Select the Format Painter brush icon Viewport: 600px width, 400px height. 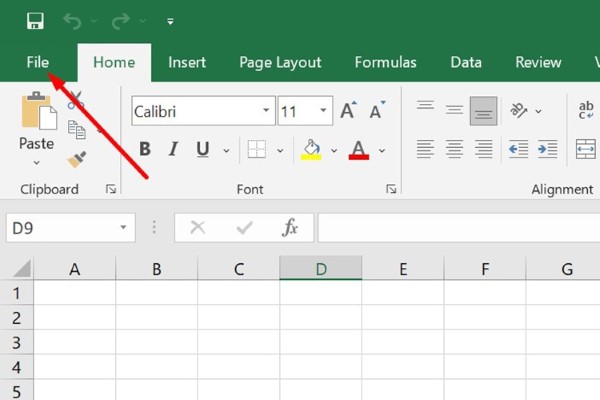(x=76, y=160)
